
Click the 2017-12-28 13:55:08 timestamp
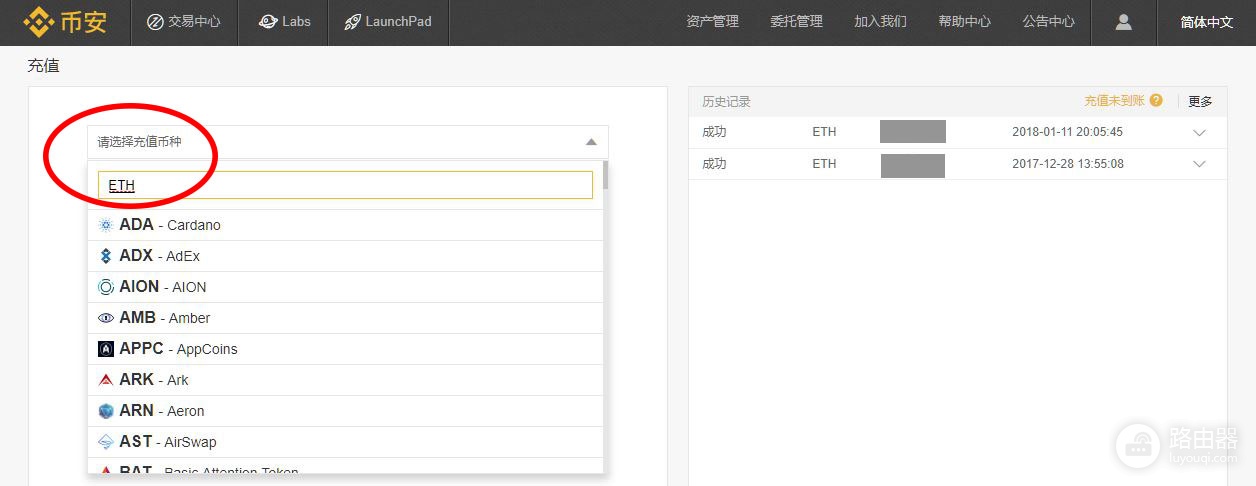click(x=1067, y=164)
